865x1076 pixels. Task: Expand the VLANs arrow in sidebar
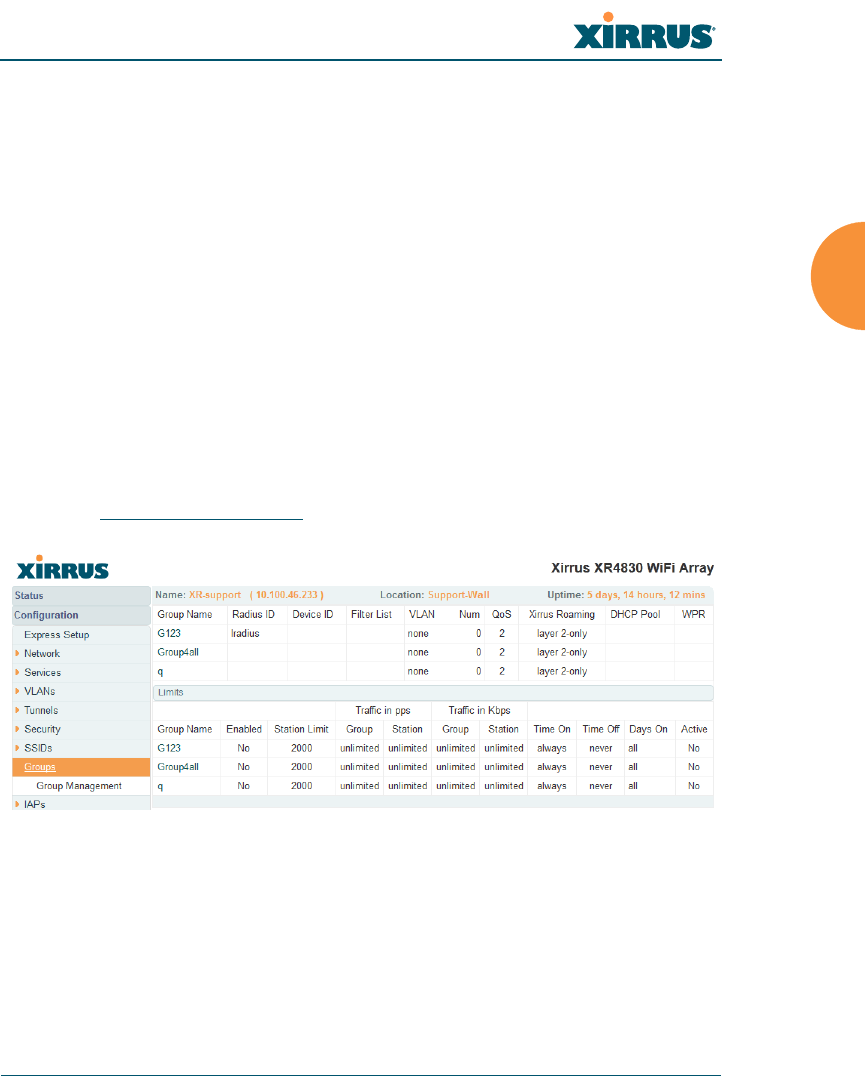click(17, 691)
